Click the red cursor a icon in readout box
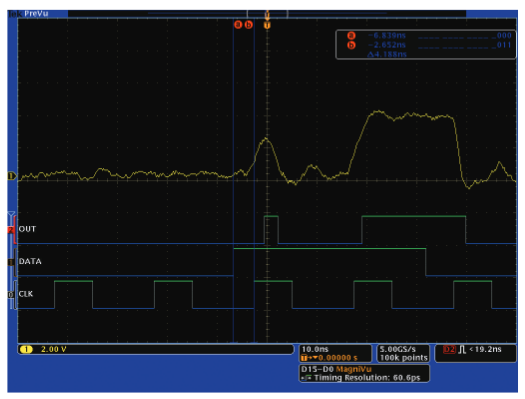This screenshot has height=399, width=525. point(351,35)
